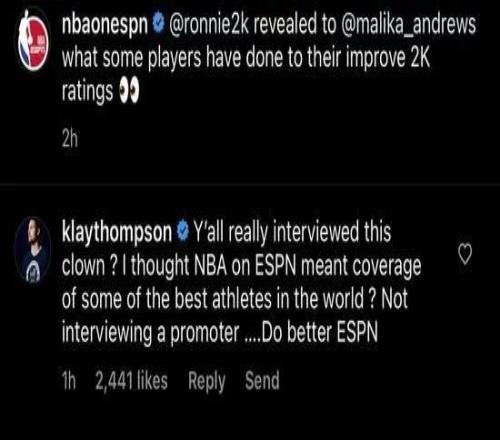Viewport: 500px width, 440px height.
Task: Click the verified badge next to nbaonespn
Action: click(x=159, y=24)
